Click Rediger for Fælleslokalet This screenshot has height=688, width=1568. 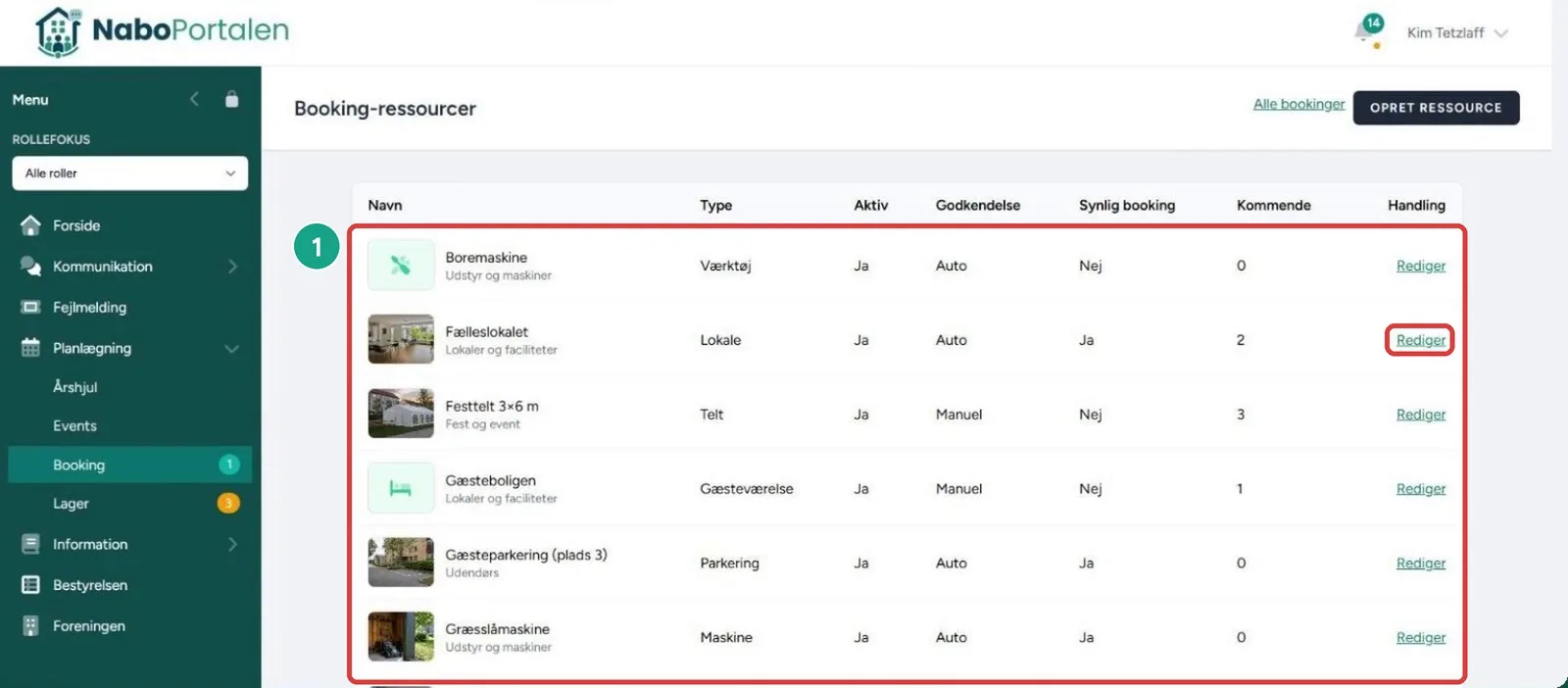(1420, 340)
